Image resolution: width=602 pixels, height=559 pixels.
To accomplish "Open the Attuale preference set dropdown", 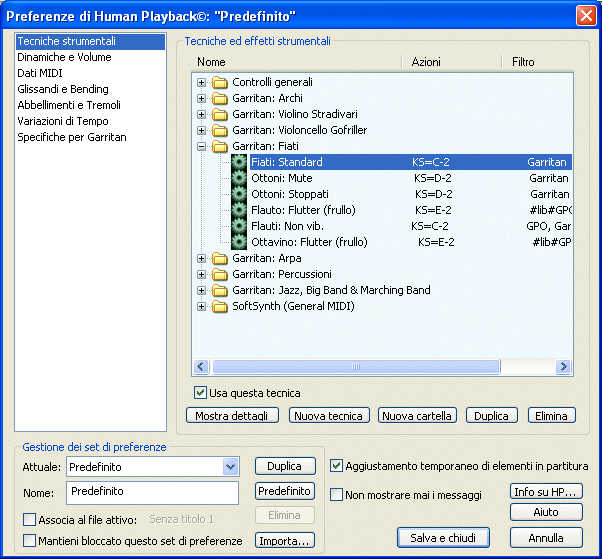I will [231, 466].
